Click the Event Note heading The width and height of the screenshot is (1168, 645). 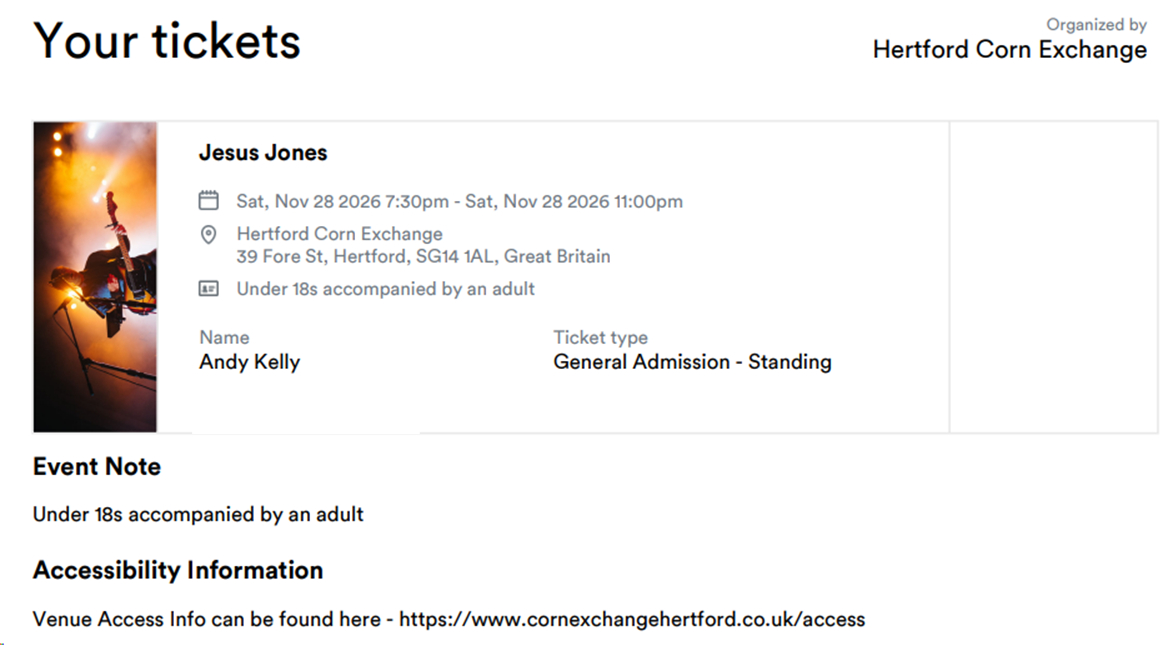(97, 467)
